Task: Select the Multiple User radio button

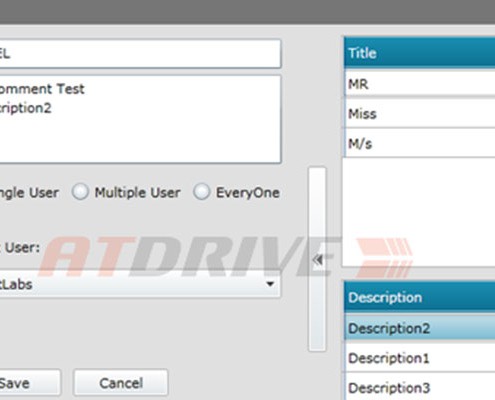Action: coord(80,192)
